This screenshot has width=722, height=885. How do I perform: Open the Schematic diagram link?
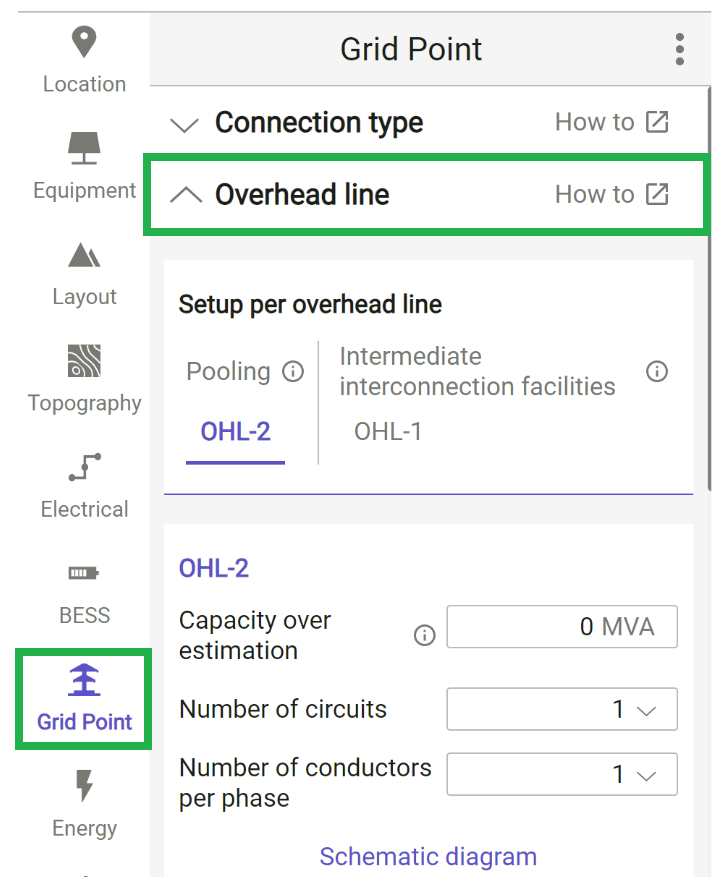click(x=428, y=857)
